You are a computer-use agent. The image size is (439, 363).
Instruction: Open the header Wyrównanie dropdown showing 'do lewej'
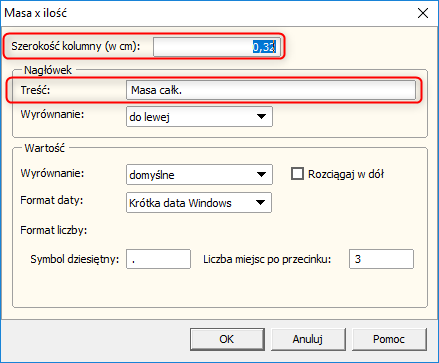point(199,117)
